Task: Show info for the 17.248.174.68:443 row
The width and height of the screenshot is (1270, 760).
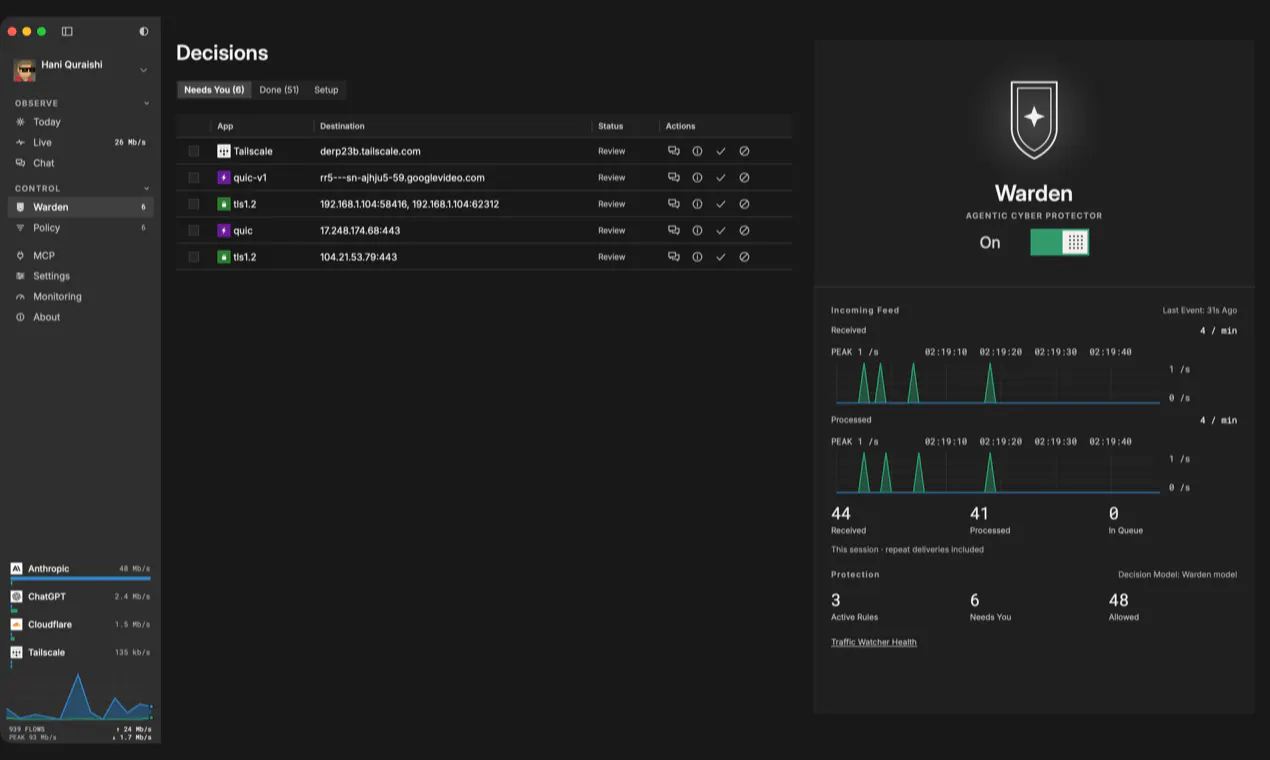Action: pos(697,230)
